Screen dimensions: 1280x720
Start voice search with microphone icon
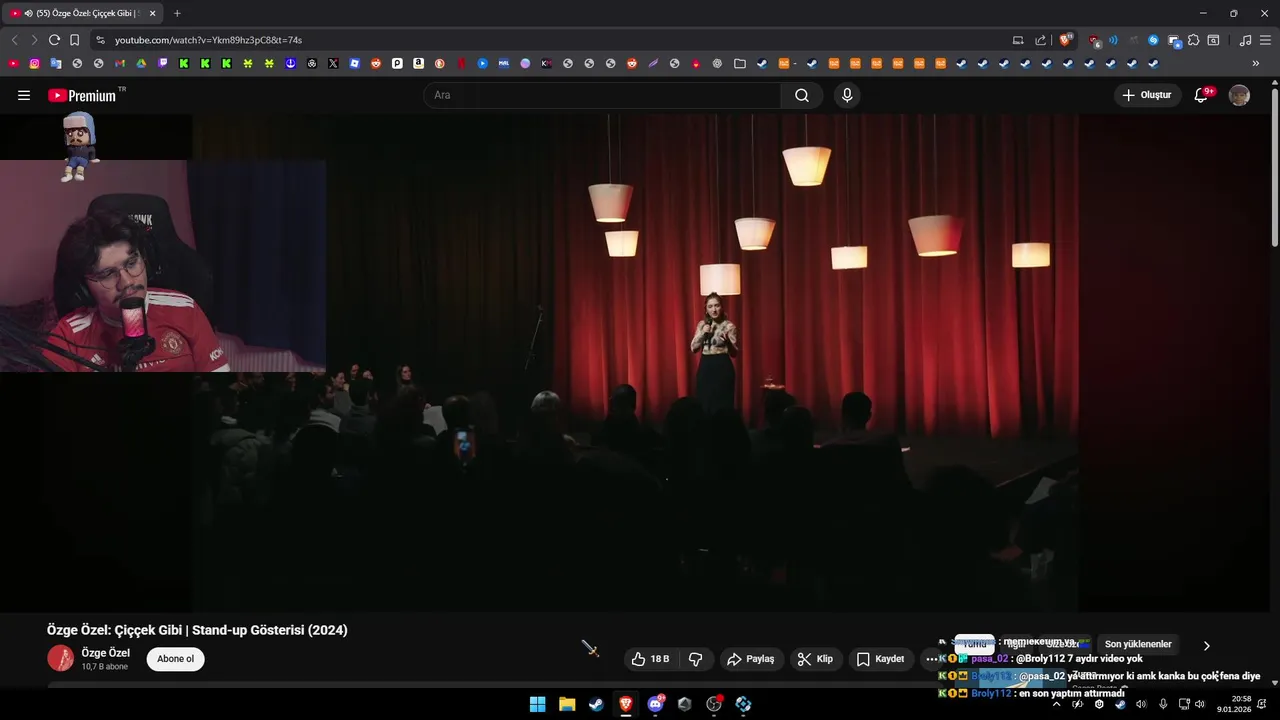(x=847, y=95)
